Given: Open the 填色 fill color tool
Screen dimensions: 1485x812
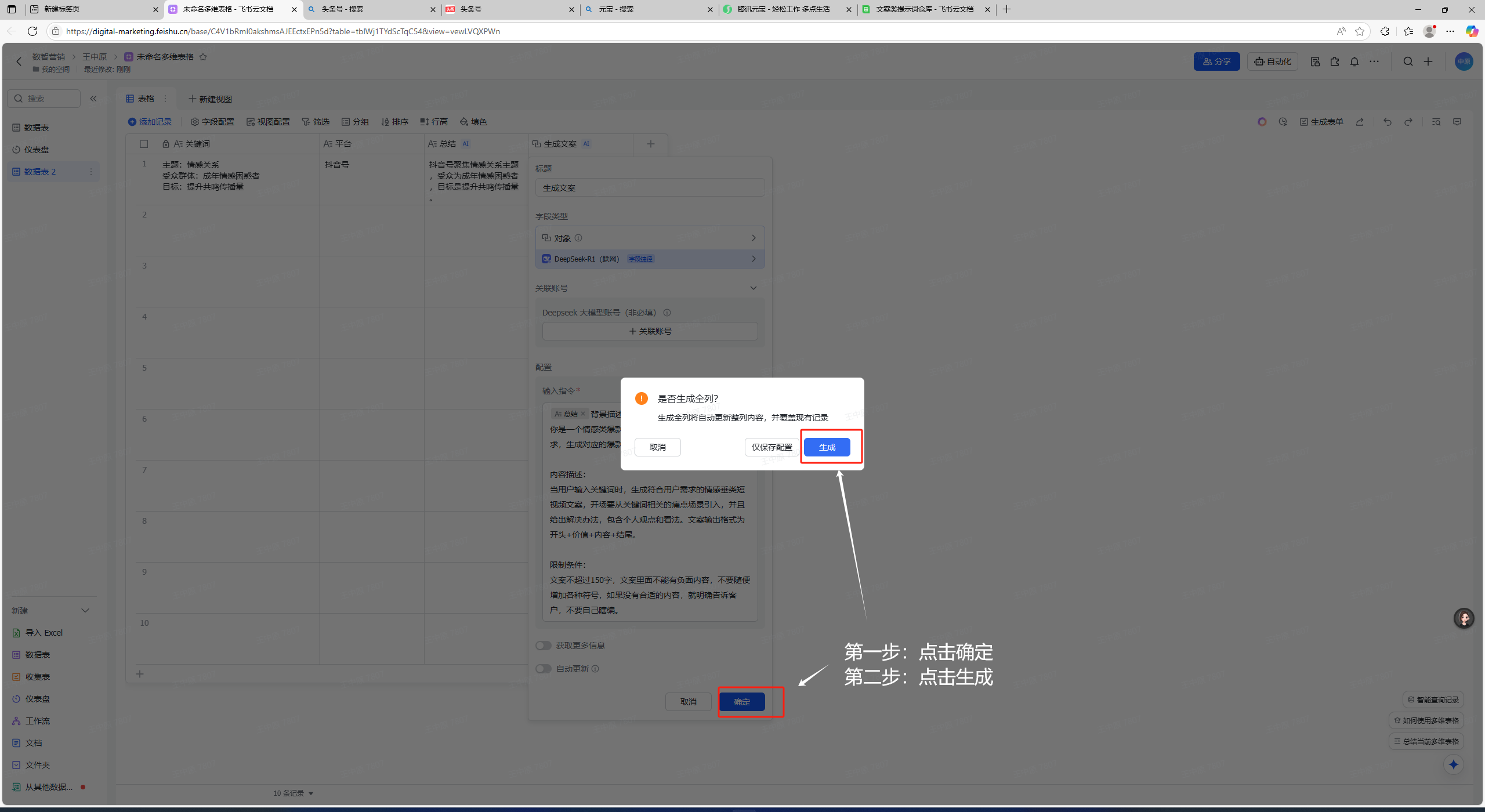Looking at the screenshot, I should click(474, 122).
